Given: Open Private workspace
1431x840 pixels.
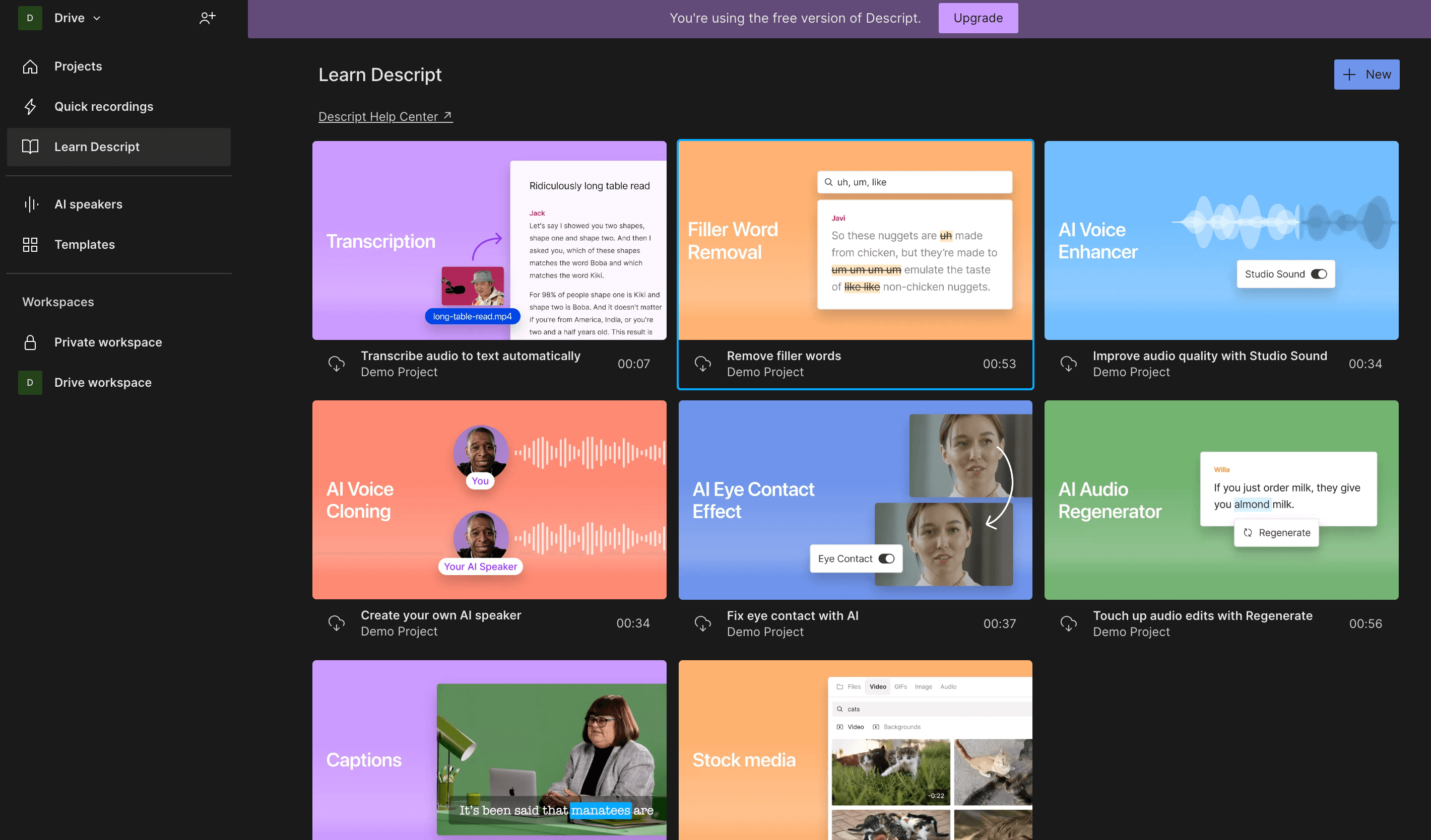Looking at the screenshot, I should (118, 341).
